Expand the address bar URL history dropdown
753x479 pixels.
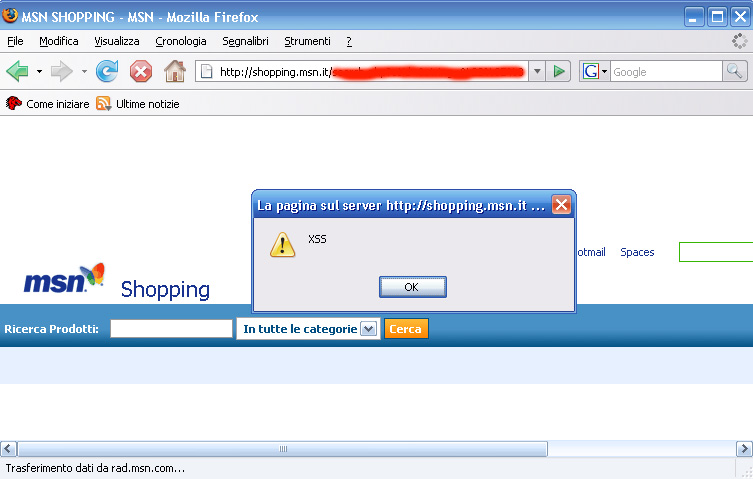[x=537, y=72]
